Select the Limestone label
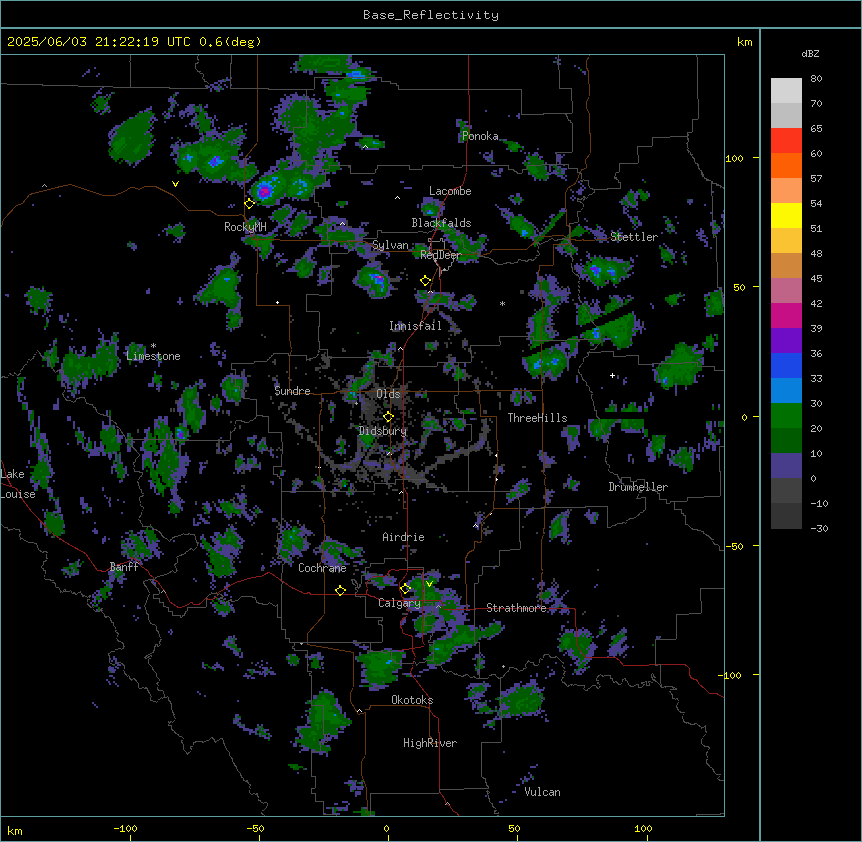 point(153,356)
